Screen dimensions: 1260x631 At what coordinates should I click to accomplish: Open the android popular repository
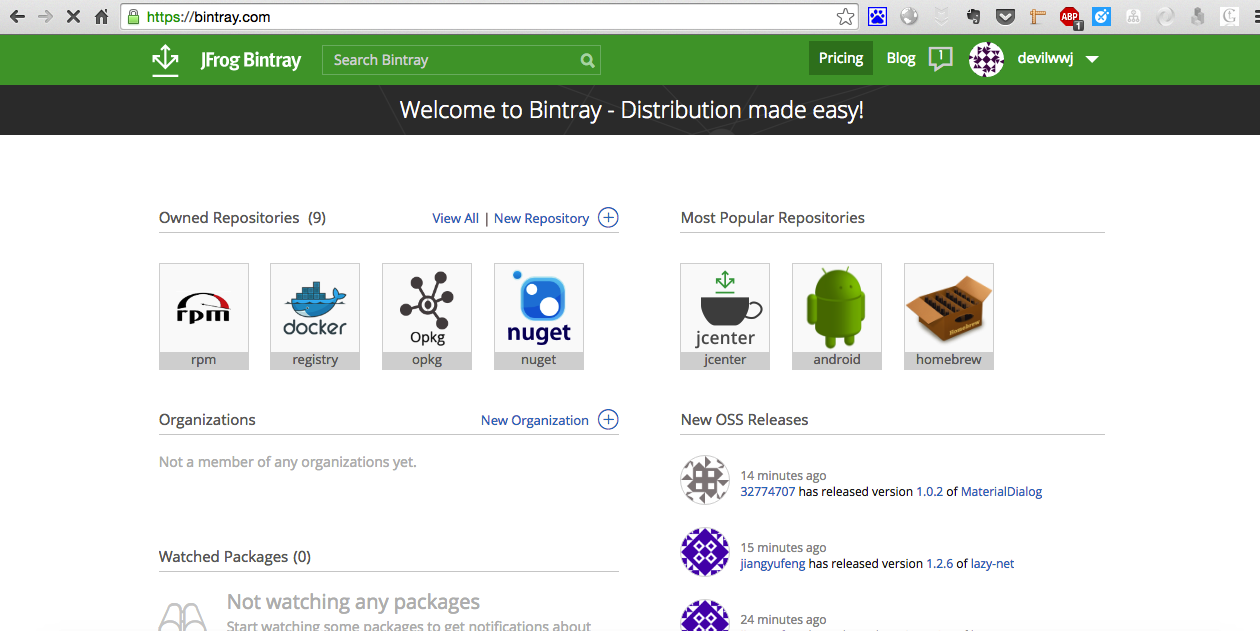[x=837, y=316]
